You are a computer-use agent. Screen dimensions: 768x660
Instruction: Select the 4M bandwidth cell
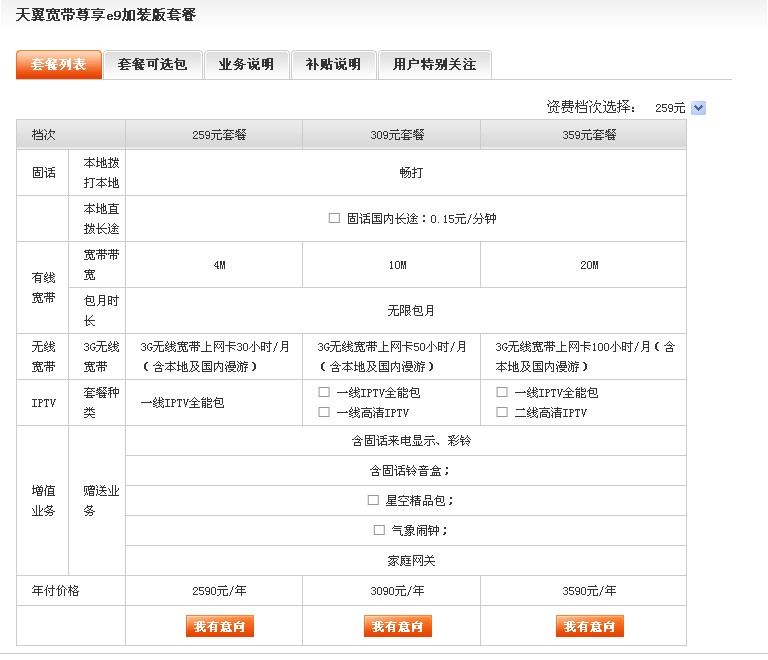click(x=214, y=265)
